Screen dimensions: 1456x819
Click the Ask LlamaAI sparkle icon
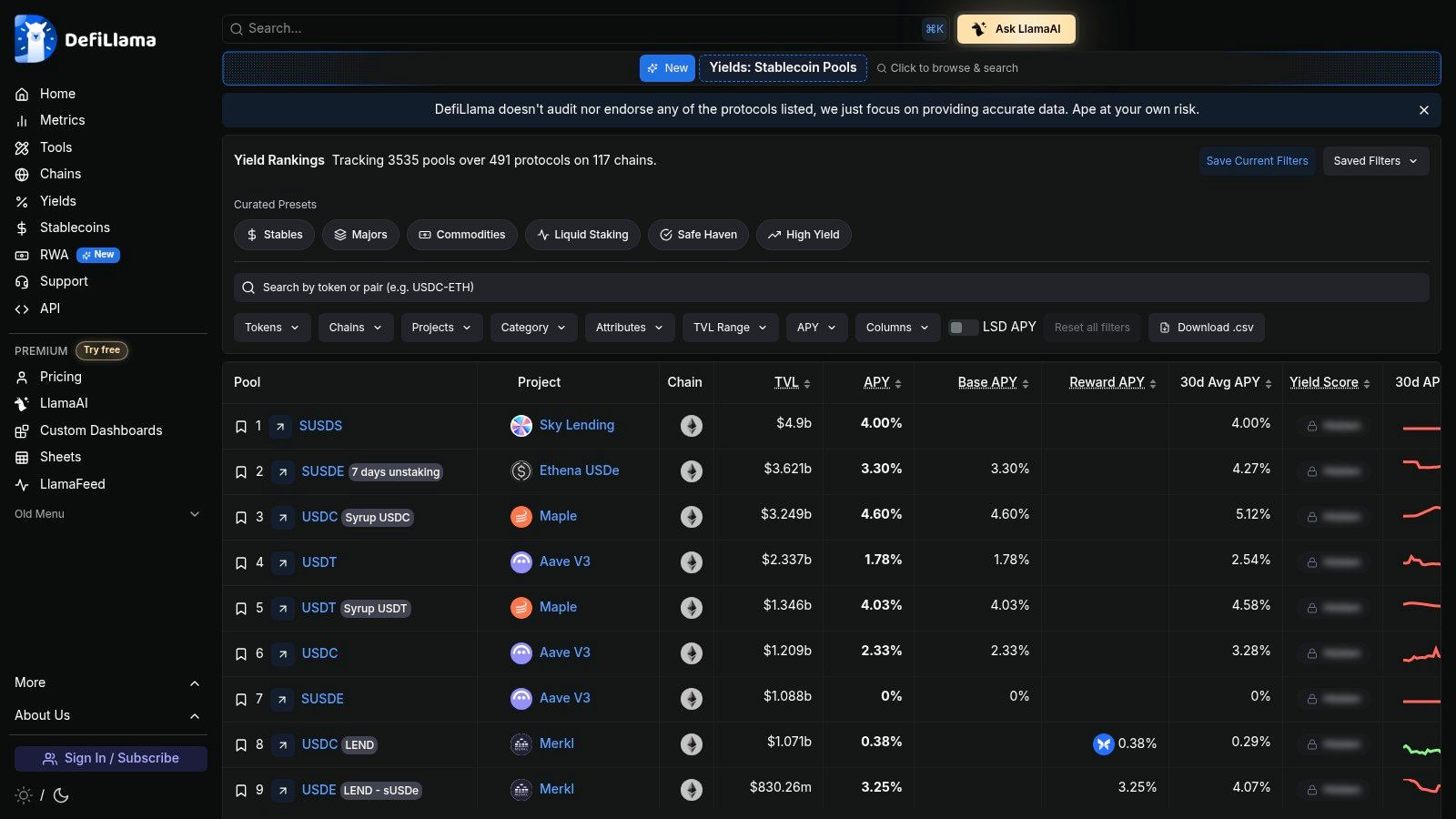point(978,28)
